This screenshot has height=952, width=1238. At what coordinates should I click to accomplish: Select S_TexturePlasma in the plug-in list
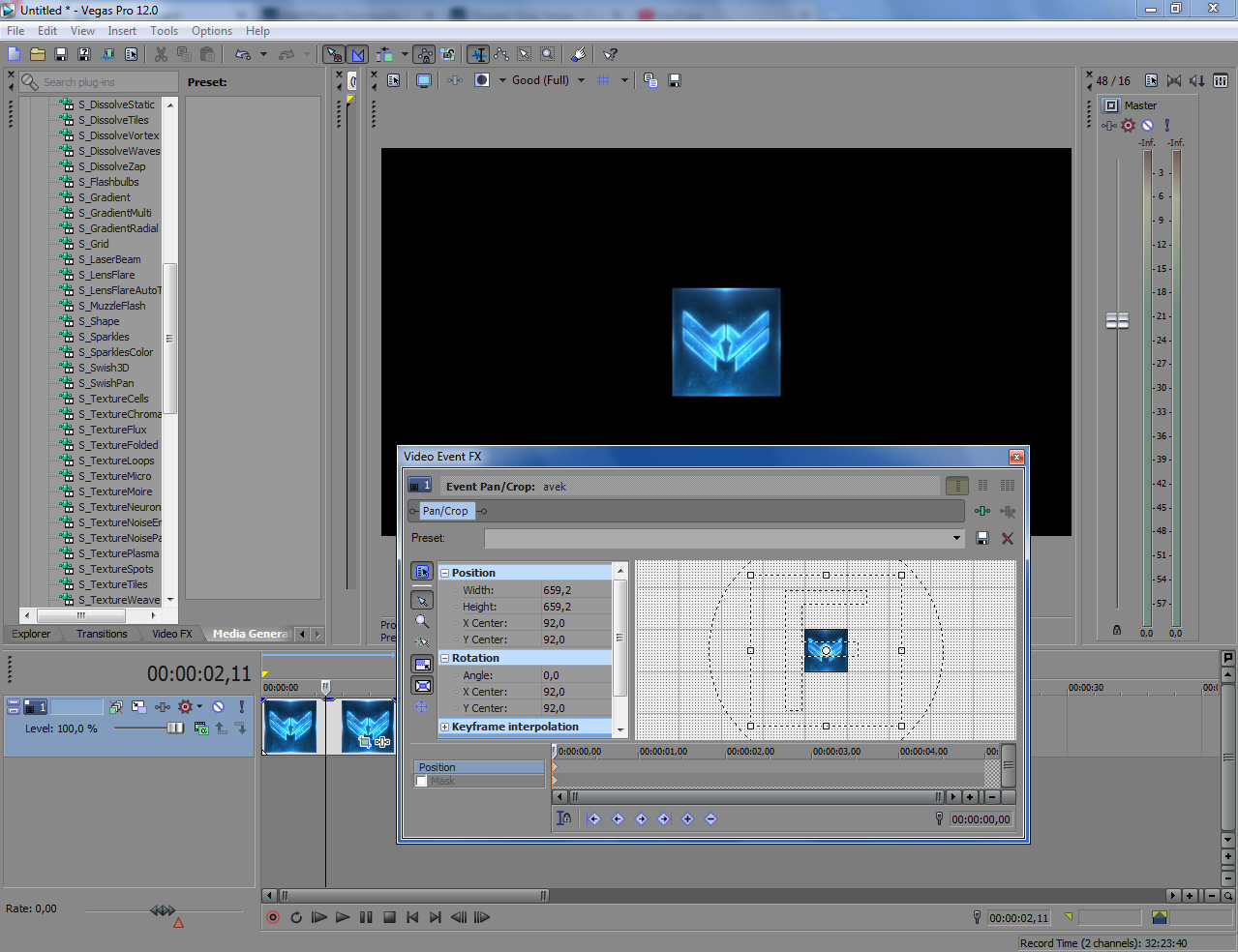(x=118, y=553)
